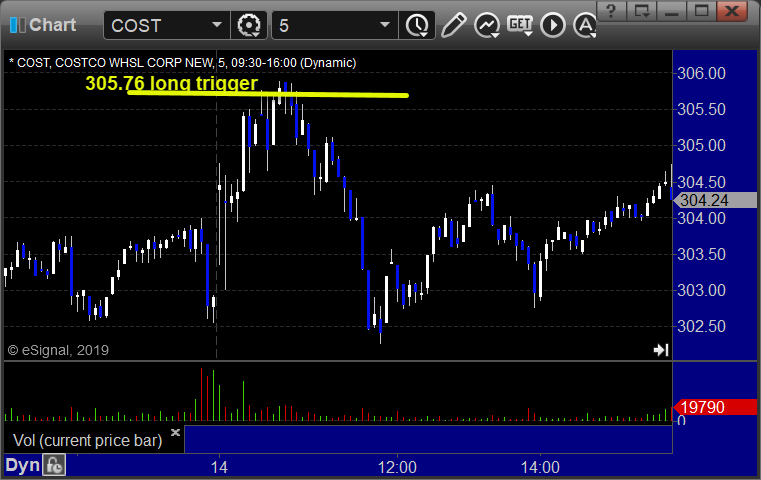Click the scroll-to-latest arrow icon
Viewport: 761px width, 480px height.
coord(661,350)
